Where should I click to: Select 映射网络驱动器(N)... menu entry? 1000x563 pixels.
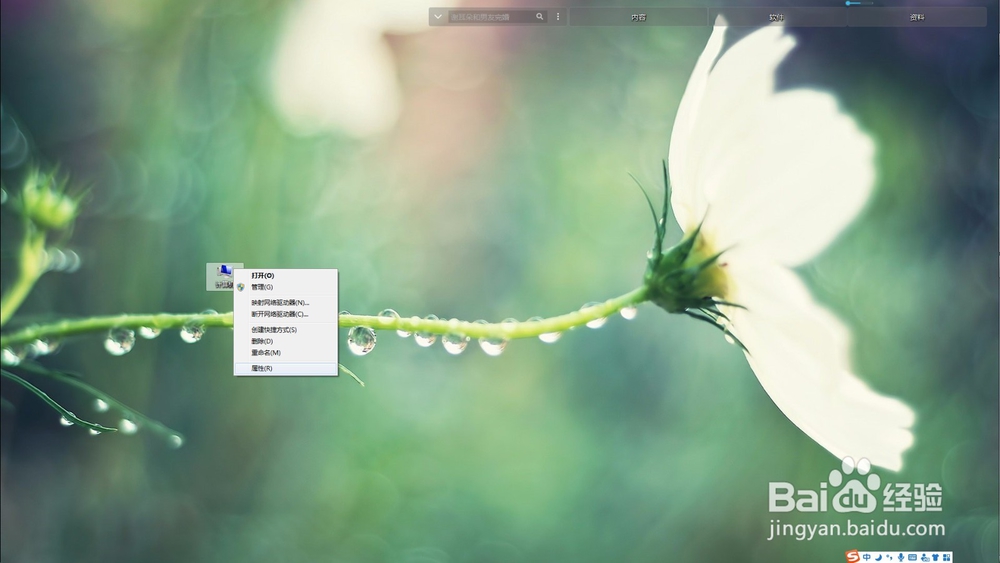286,303
